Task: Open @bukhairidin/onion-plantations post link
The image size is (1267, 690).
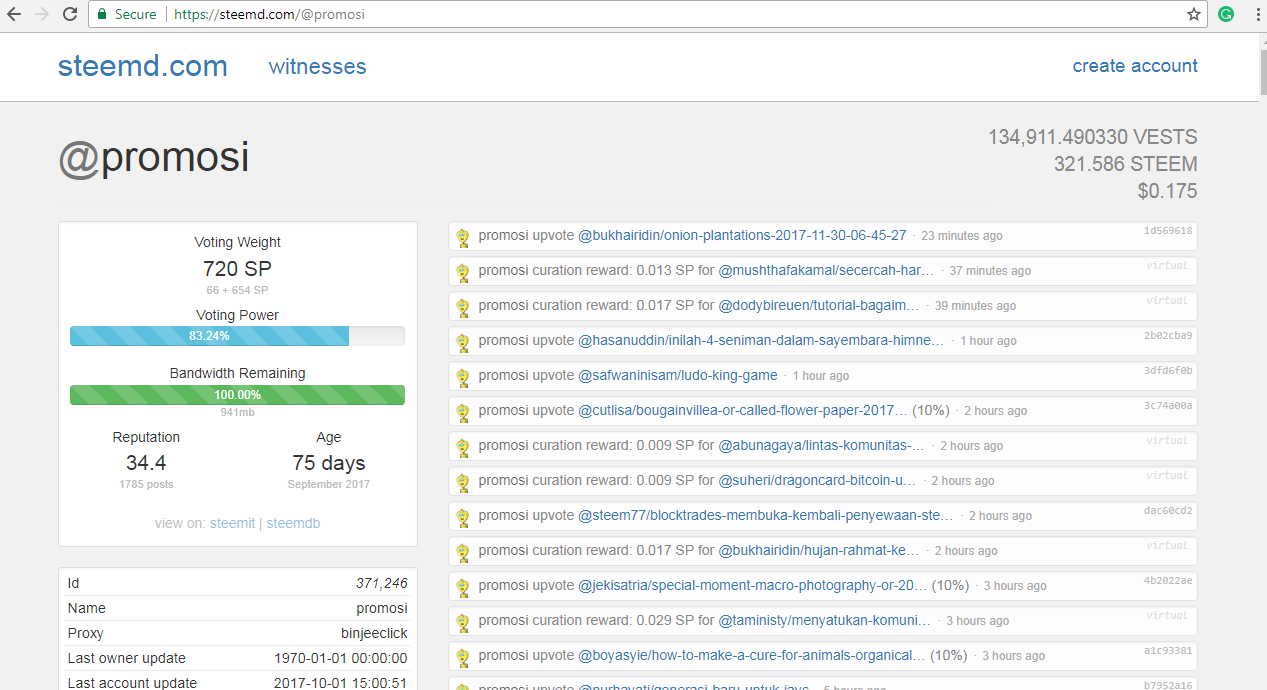Action: [742, 235]
